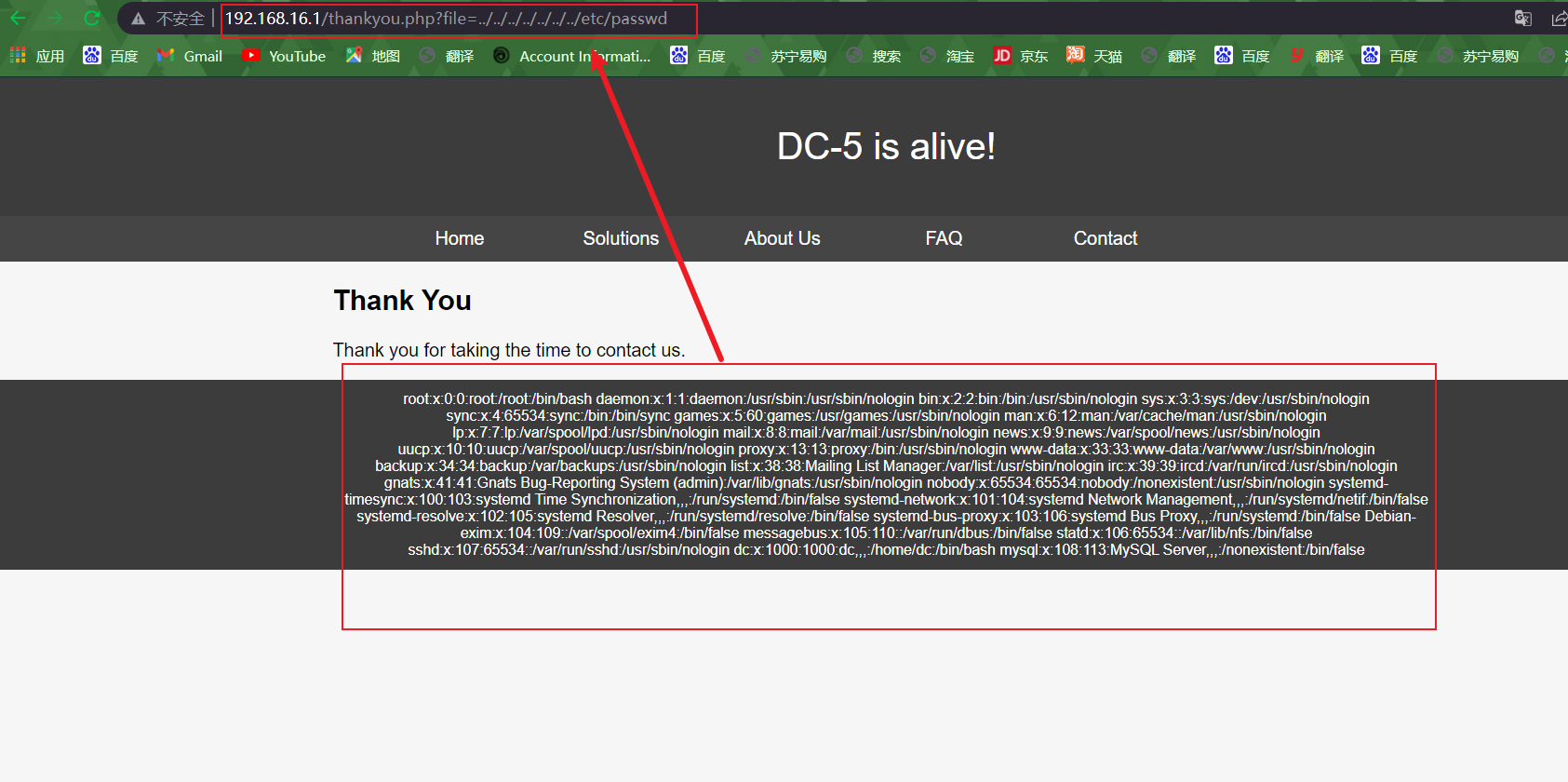Click the not-secure warning icon

click(x=139, y=19)
